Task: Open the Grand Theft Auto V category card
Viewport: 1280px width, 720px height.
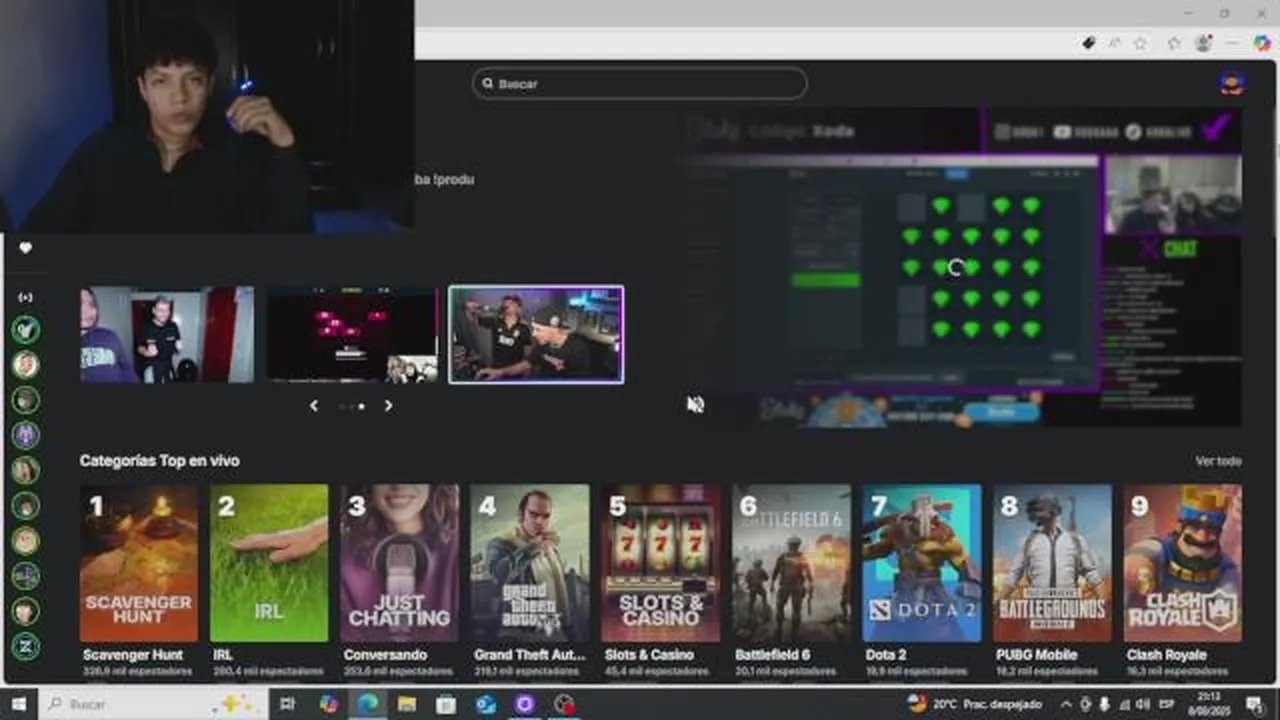Action: point(530,563)
